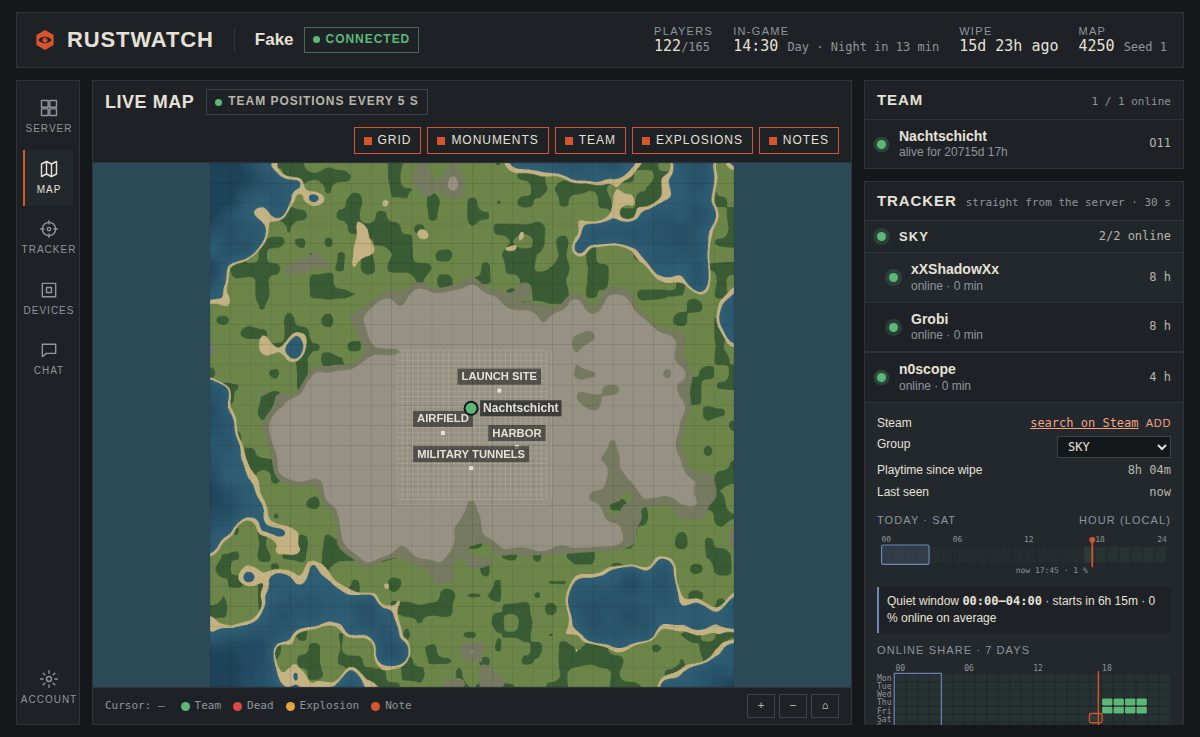Click the Wipe 15d 23h ago readout
Image resolution: width=1200 pixels, height=737 pixels.
click(1009, 39)
